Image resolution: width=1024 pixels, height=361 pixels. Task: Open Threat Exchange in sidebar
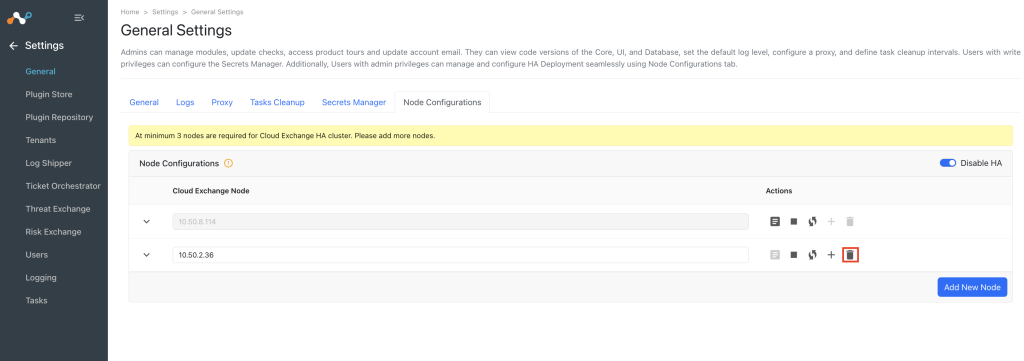[x=57, y=209]
